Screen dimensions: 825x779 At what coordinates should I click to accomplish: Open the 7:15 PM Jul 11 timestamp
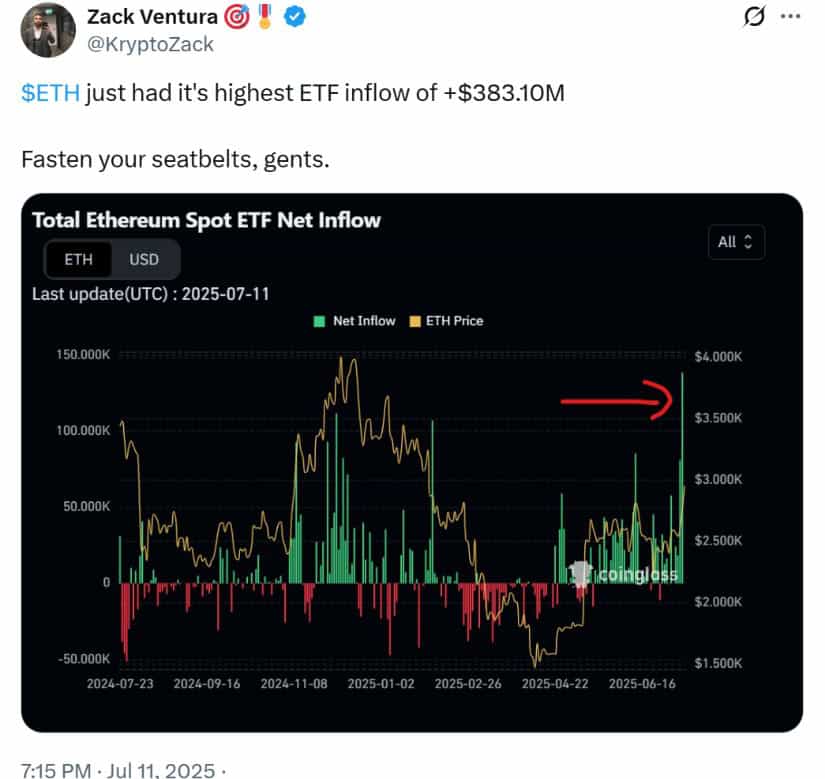[x=118, y=771]
